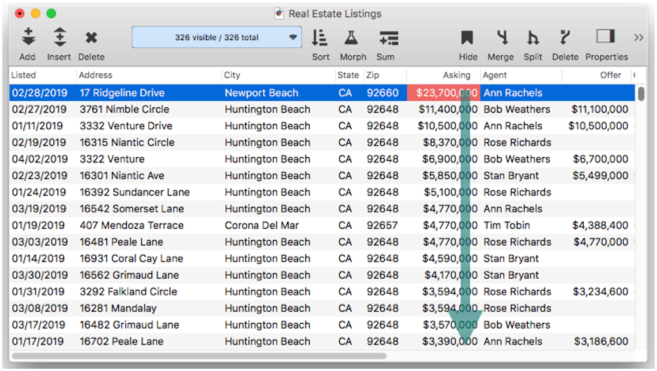Select the 17 Ridgeline Drive address cell
Image resolution: width=657 pixels, height=371 pixels.
click(122, 93)
